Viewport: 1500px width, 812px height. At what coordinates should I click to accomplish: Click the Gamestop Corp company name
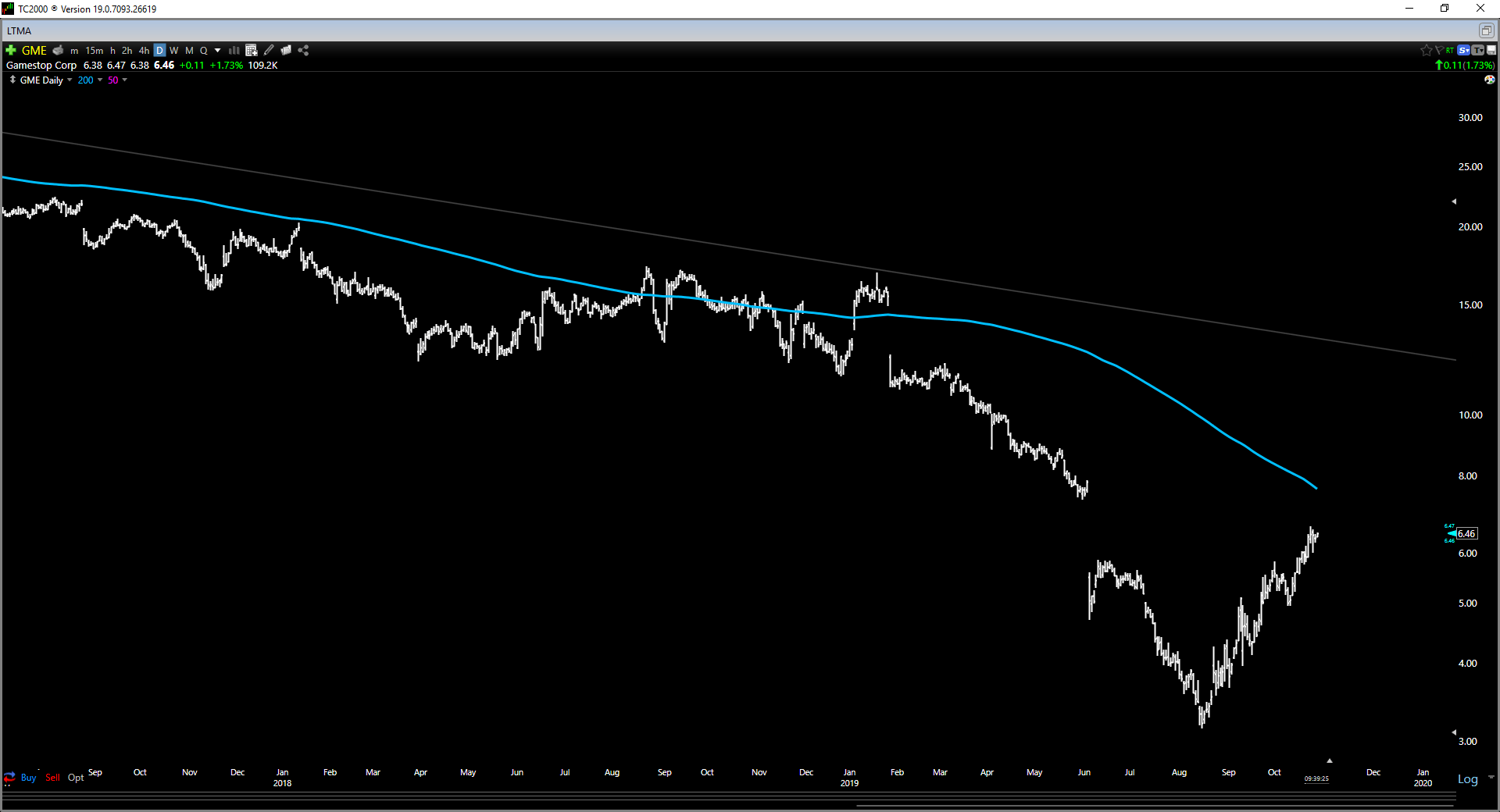pyautogui.click(x=41, y=65)
